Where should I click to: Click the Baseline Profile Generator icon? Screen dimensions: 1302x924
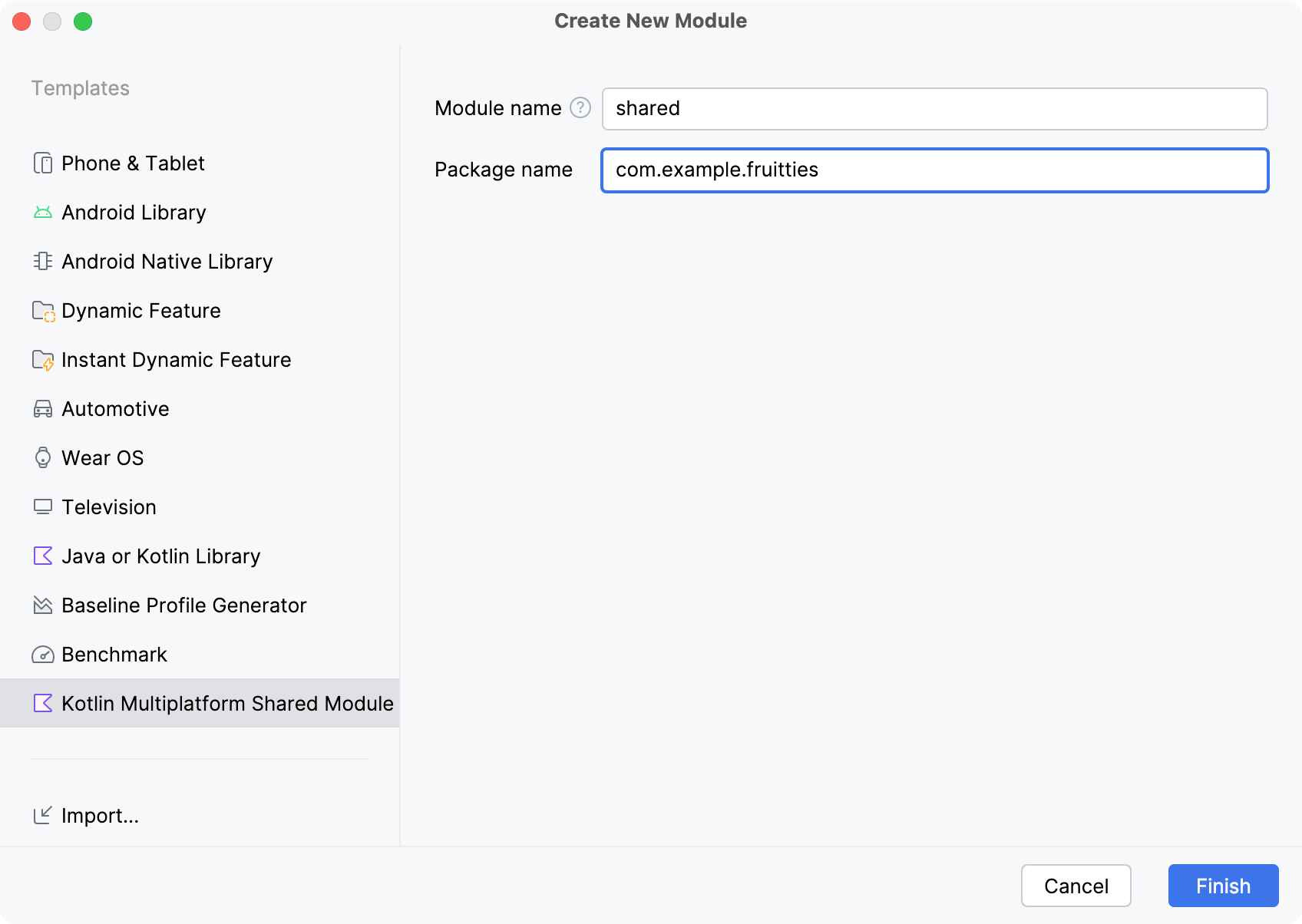[44, 605]
